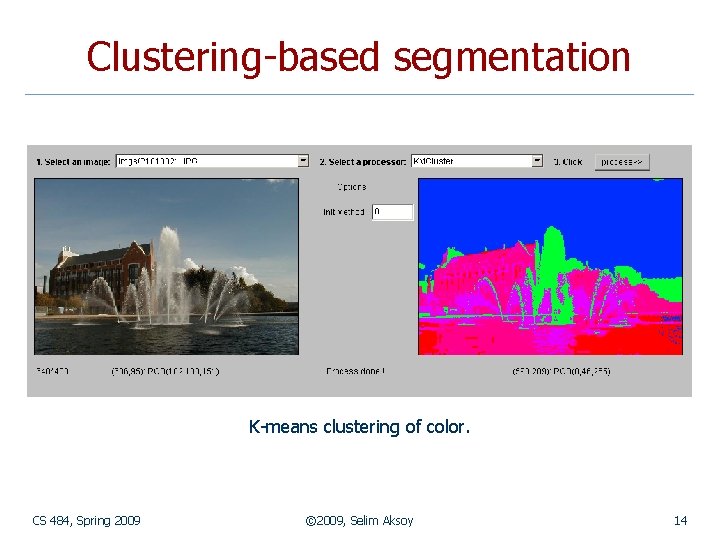Click the 'K-means clustering of color' caption
Screen dimensions: 720x540
pyautogui.click(x=360, y=427)
